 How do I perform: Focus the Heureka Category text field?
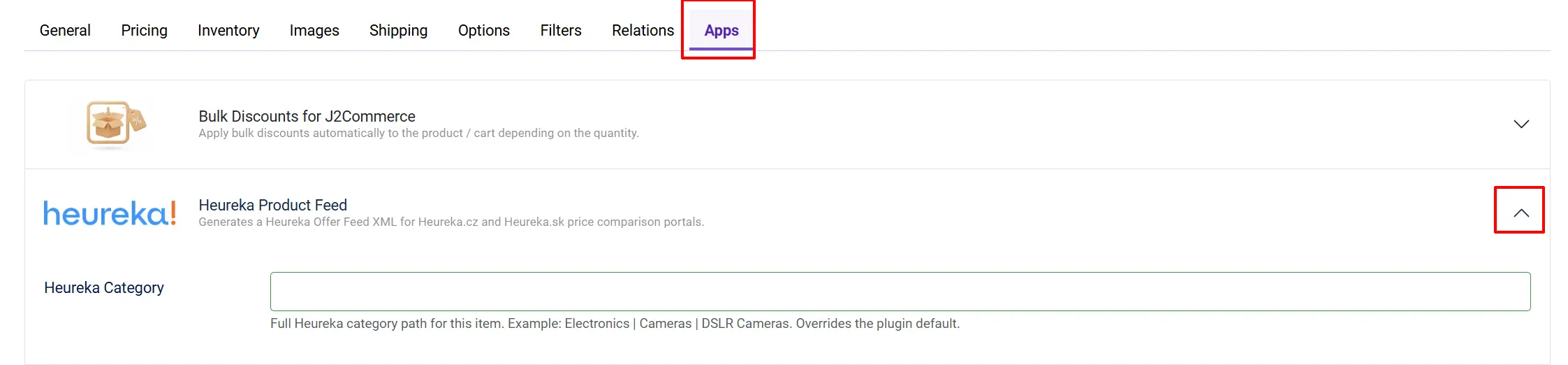(900, 292)
